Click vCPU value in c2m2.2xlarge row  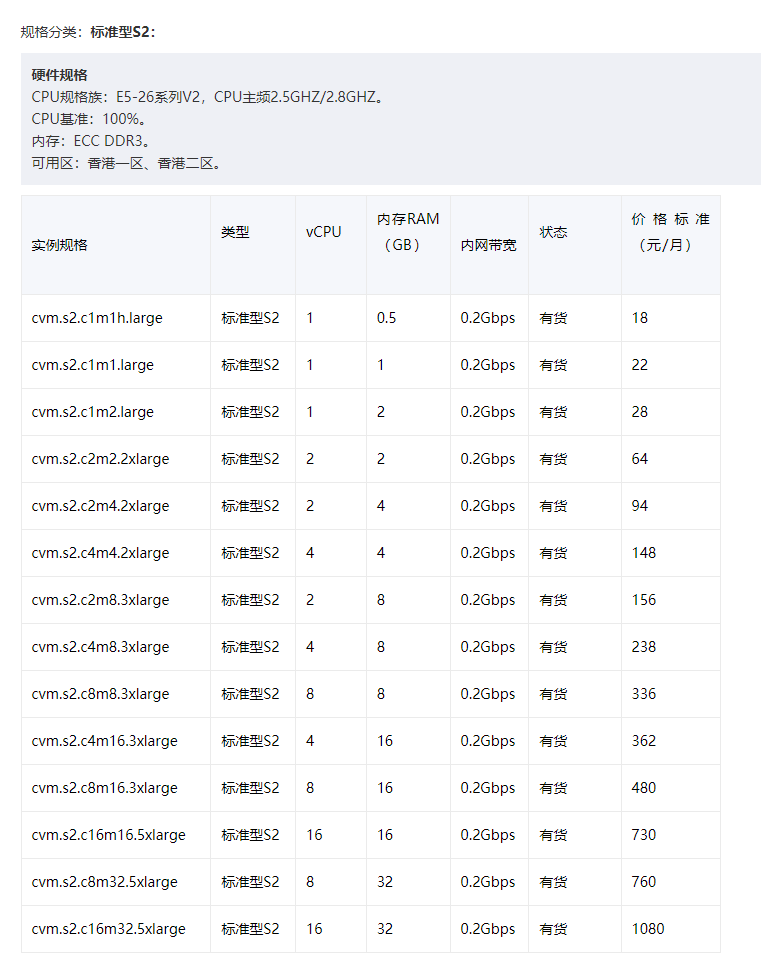click(310, 459)
